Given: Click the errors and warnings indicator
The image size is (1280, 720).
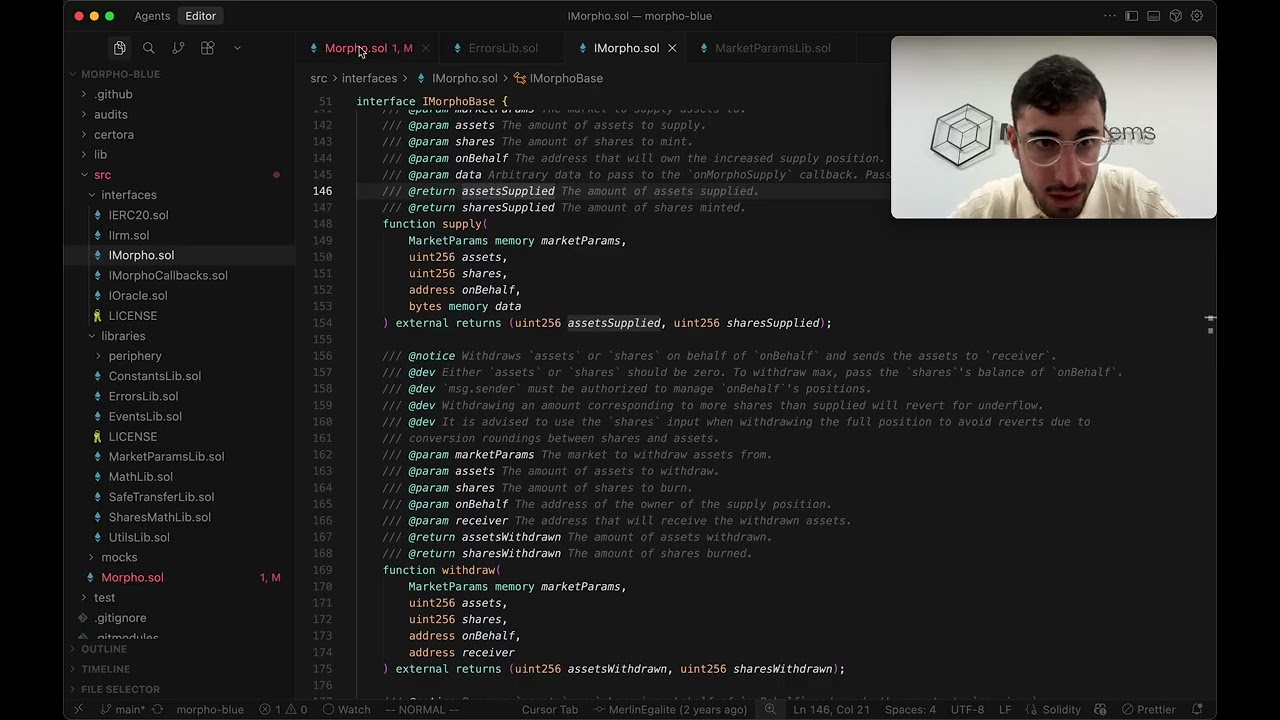Looking at the screenshot, I should (283, 709).
